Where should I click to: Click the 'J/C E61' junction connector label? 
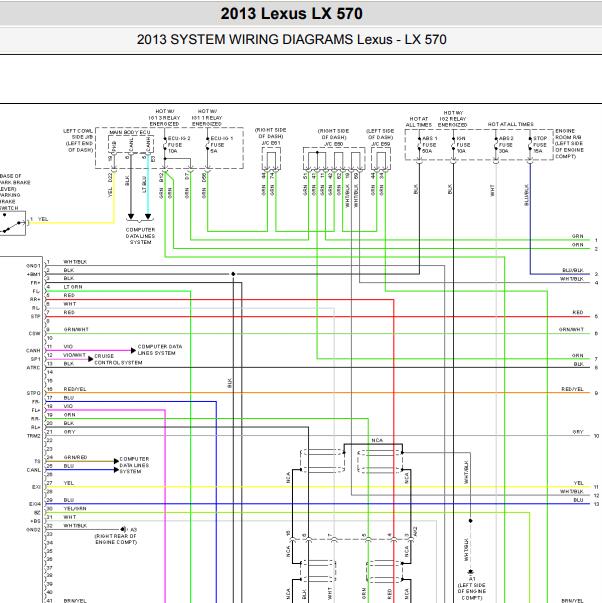coord(271,143)
